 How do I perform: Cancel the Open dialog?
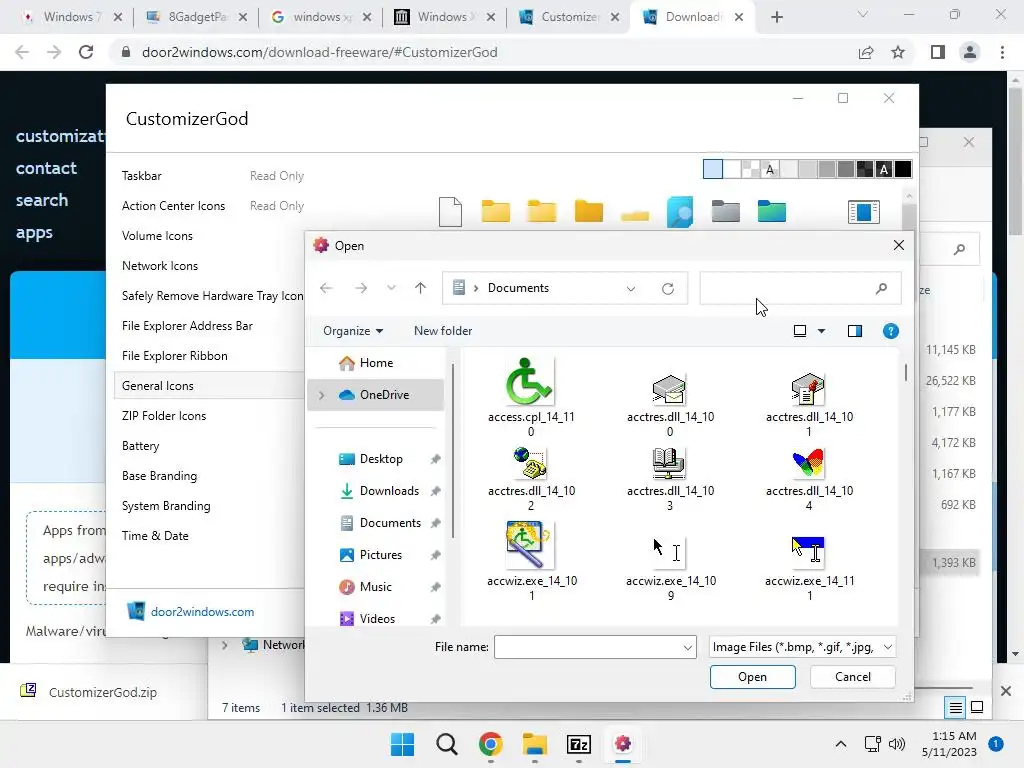point(853,677)
